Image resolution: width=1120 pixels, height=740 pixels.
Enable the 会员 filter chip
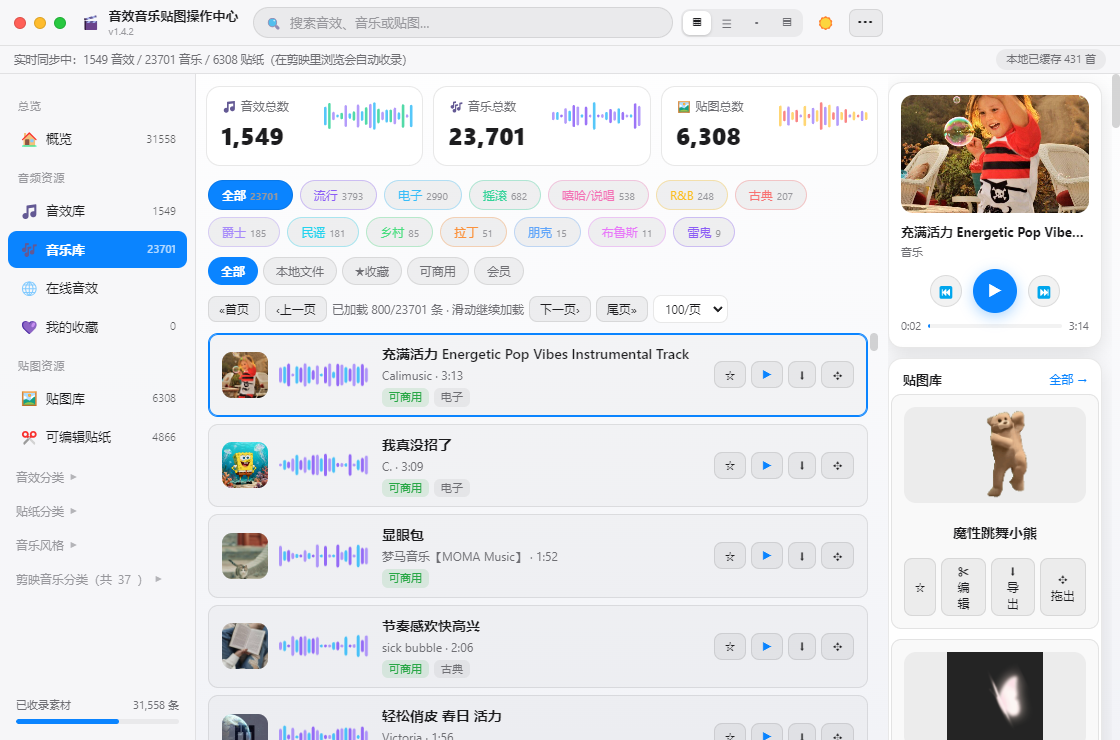(x=499, y=271)
